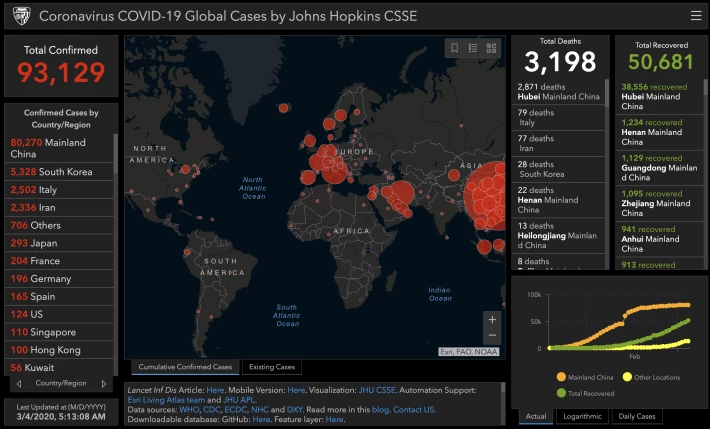Select Spain in country list
710x429 pixels.
coord(59,297)
